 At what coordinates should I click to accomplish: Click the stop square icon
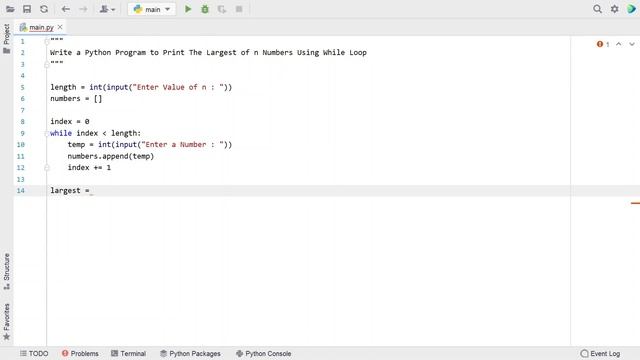(x=239, y=9)
